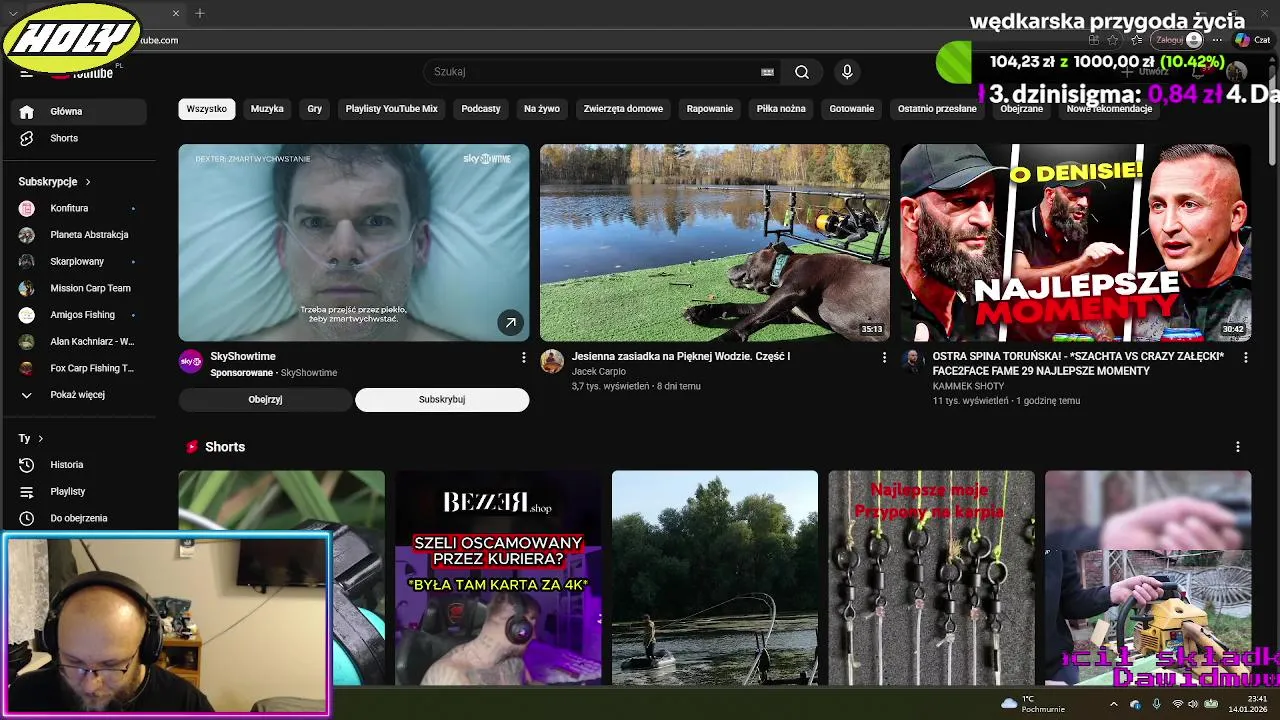Open a new browser tab with plus
This screenshot has height=720, width=1280.
tap(200, 13)
